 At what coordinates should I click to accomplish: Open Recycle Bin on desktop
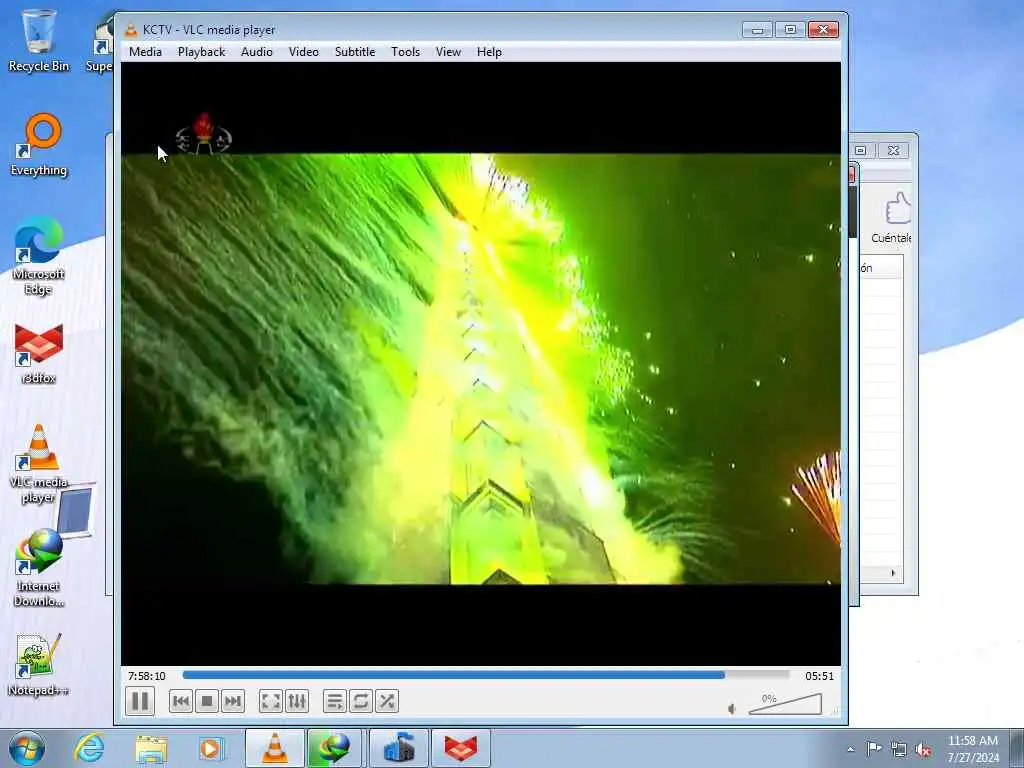coord(39,40)
